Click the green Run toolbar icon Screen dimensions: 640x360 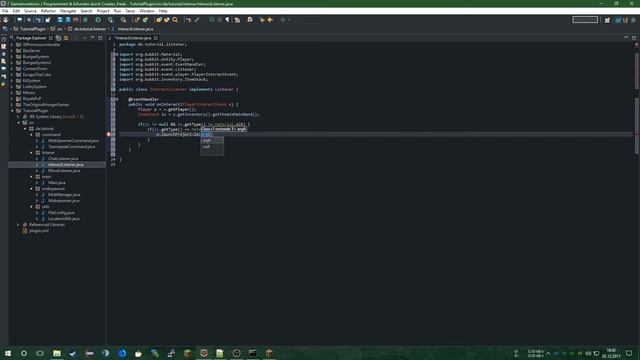point(98,20)
